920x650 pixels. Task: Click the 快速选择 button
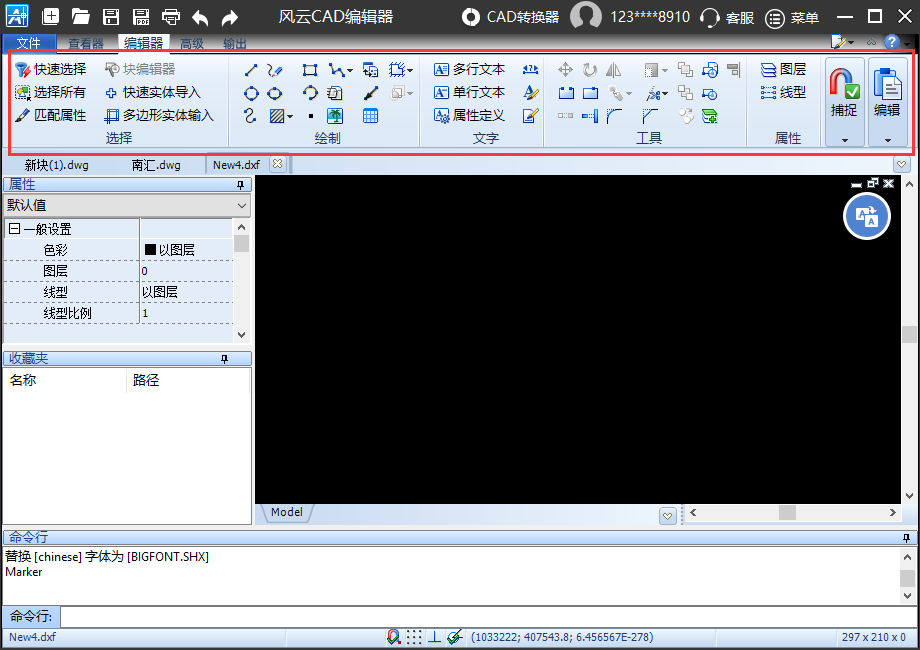(x=50, y=69)
